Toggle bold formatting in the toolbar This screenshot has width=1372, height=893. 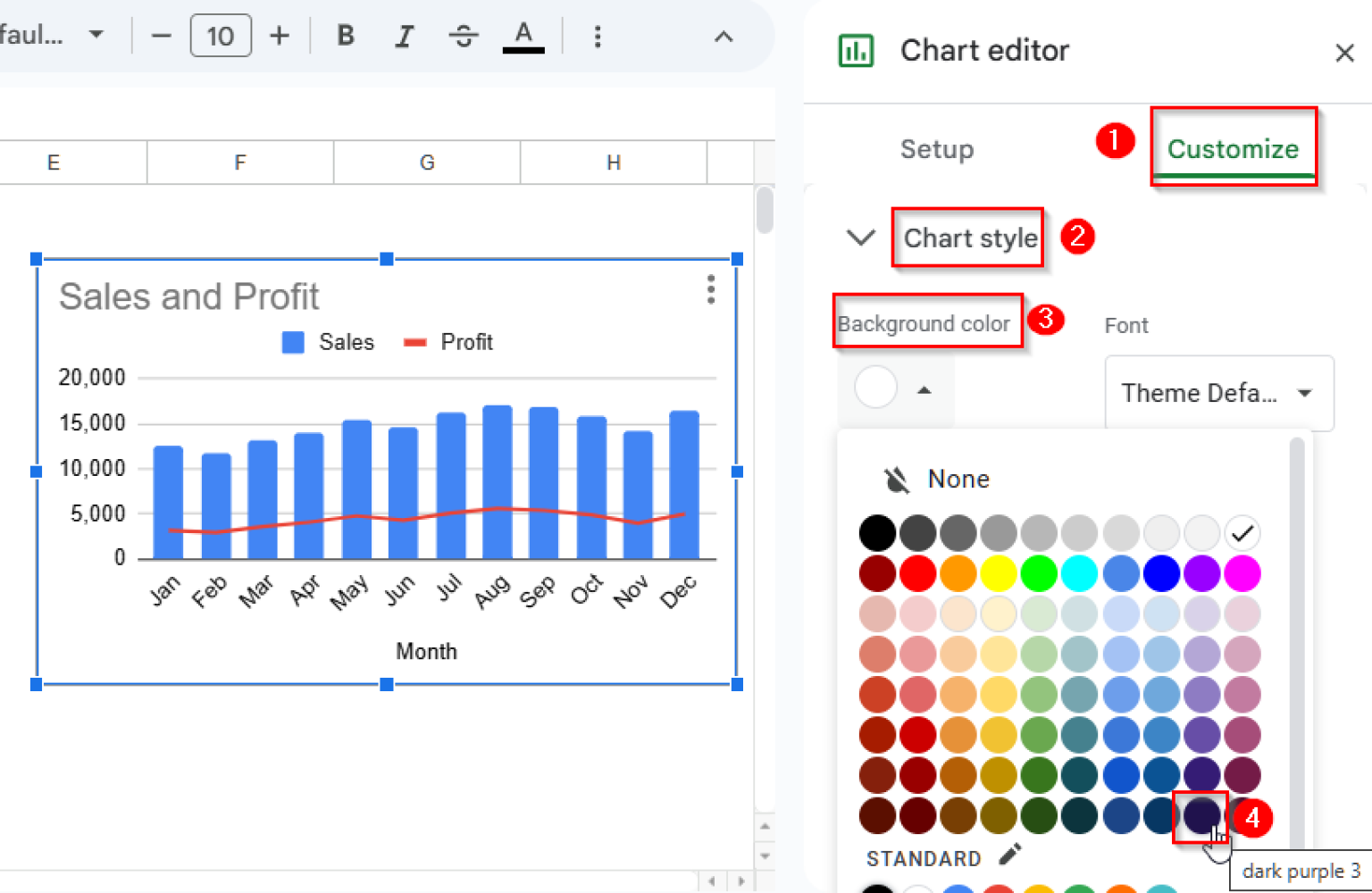[345, 36]
